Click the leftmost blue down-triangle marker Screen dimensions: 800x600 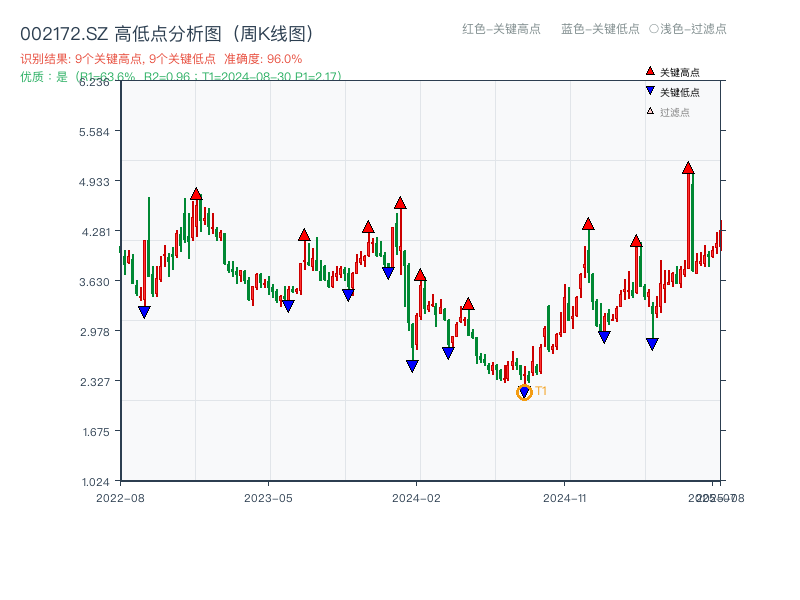click(146, 312)
